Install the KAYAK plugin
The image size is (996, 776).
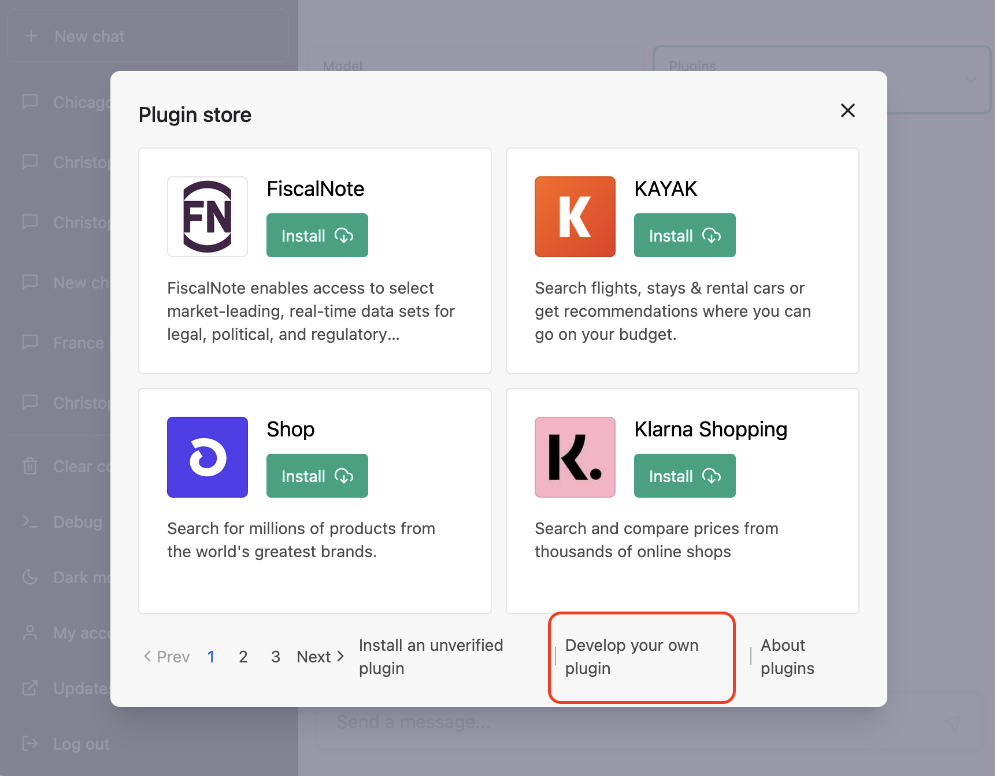pos(685,236)
